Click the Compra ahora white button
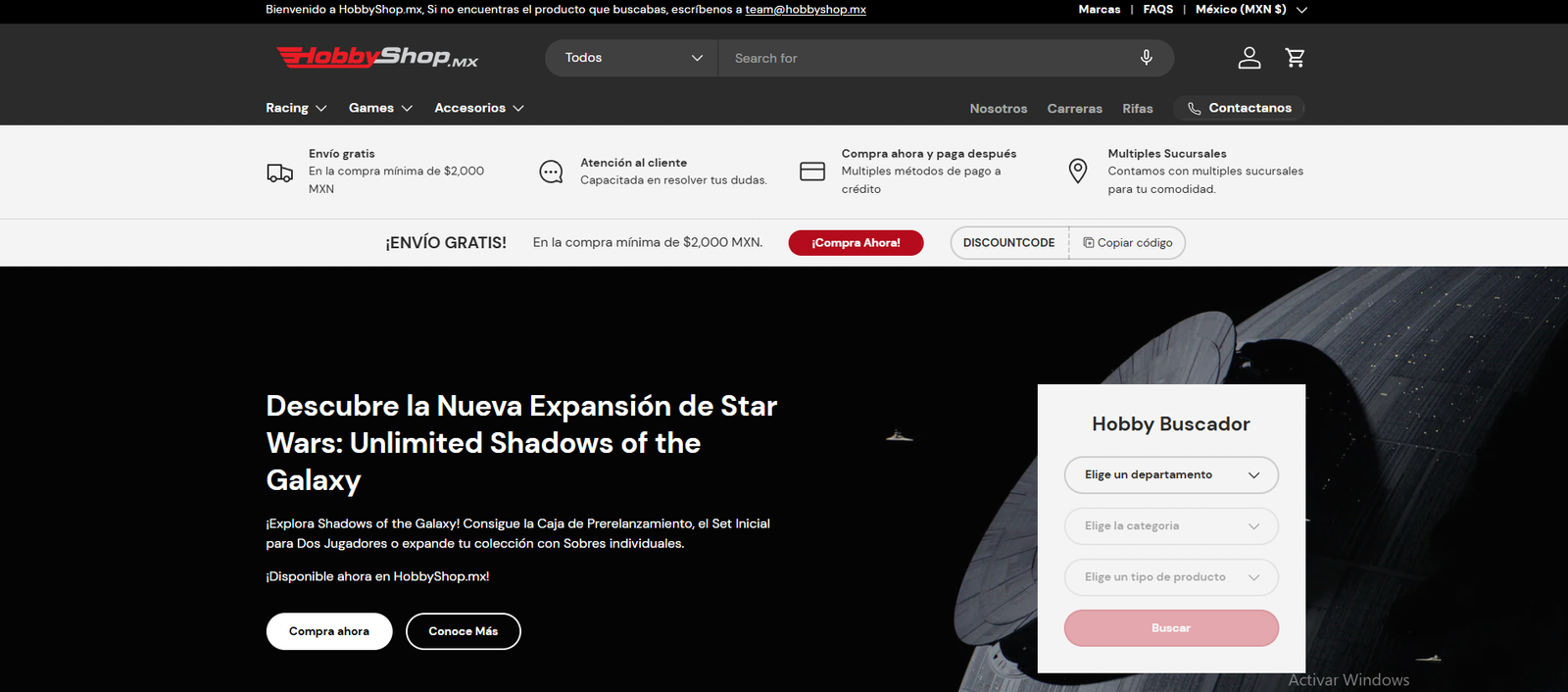 329,631
